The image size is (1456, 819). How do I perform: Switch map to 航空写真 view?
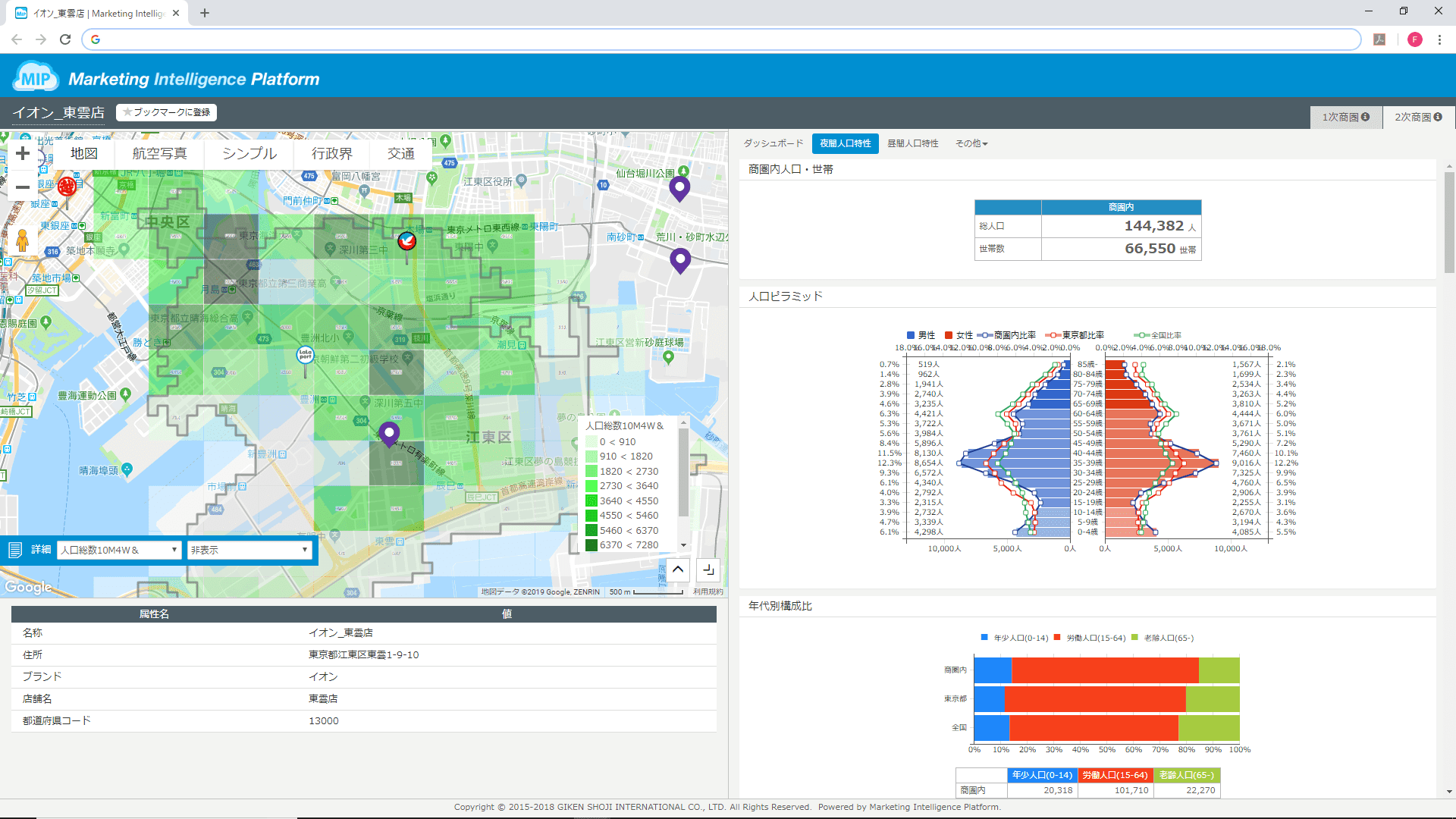pos(159,154)
